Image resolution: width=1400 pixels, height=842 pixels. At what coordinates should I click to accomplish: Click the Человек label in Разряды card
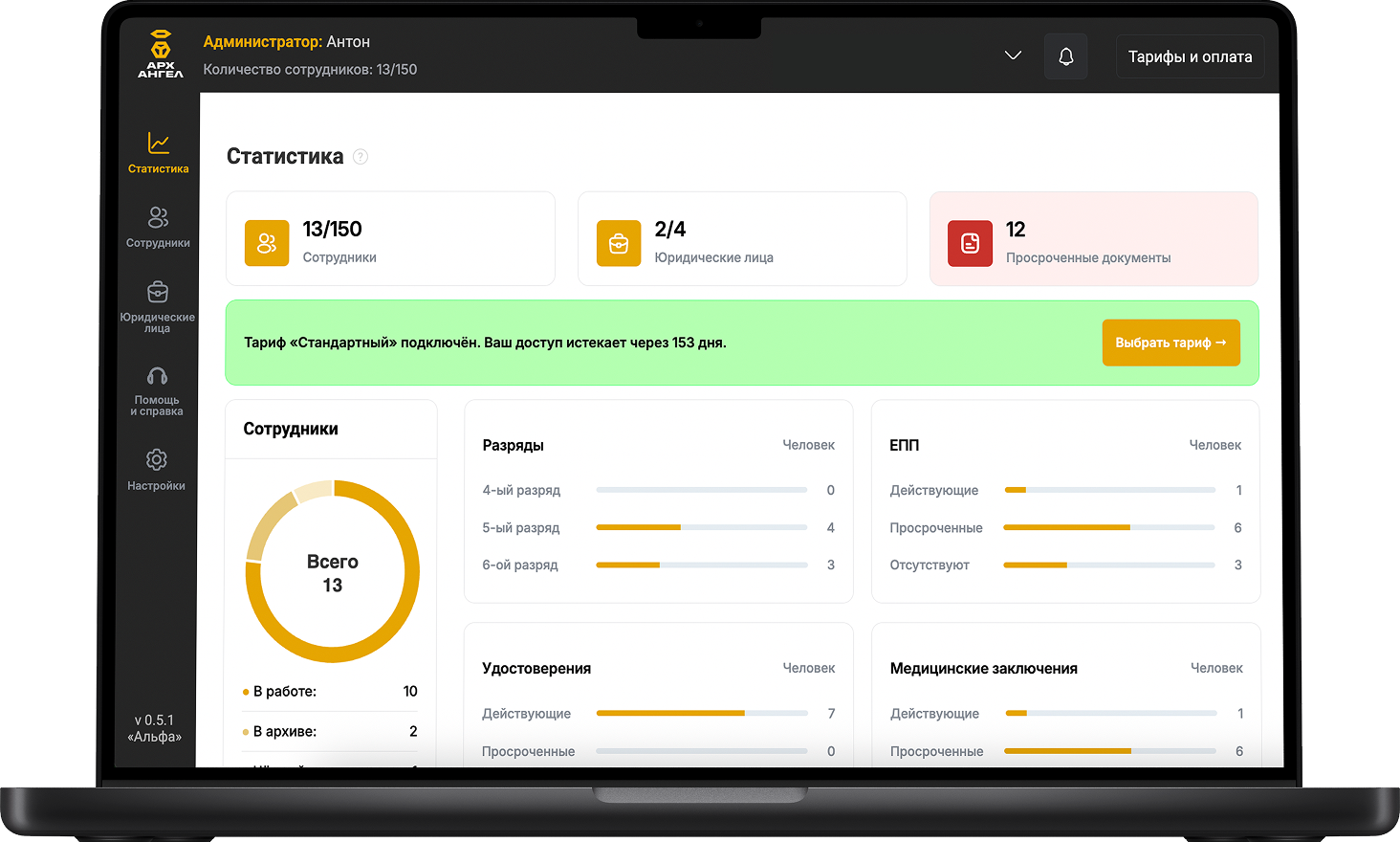click(809, 445)
